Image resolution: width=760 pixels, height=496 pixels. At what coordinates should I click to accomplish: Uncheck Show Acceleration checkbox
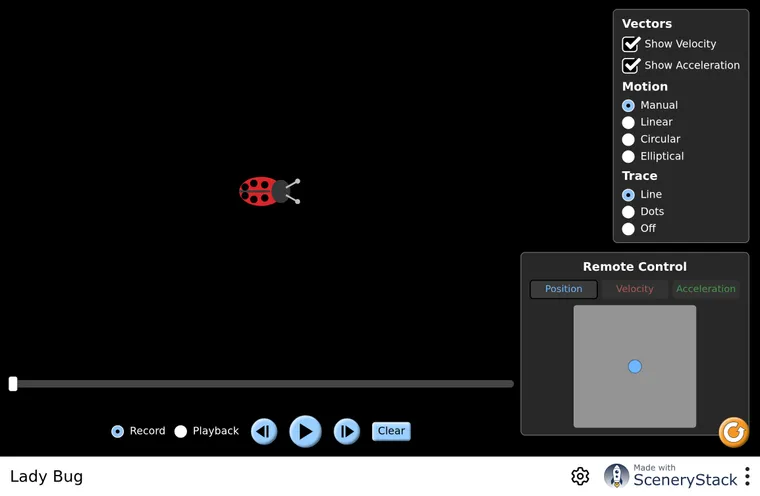click(631, 65)
